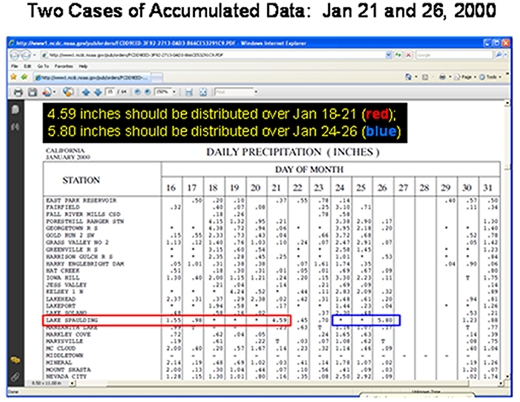The width and height of the screenshot is (520, 402).
Task: Open the Page menu button
Action: pyautogui.click(x=465, y=77)
